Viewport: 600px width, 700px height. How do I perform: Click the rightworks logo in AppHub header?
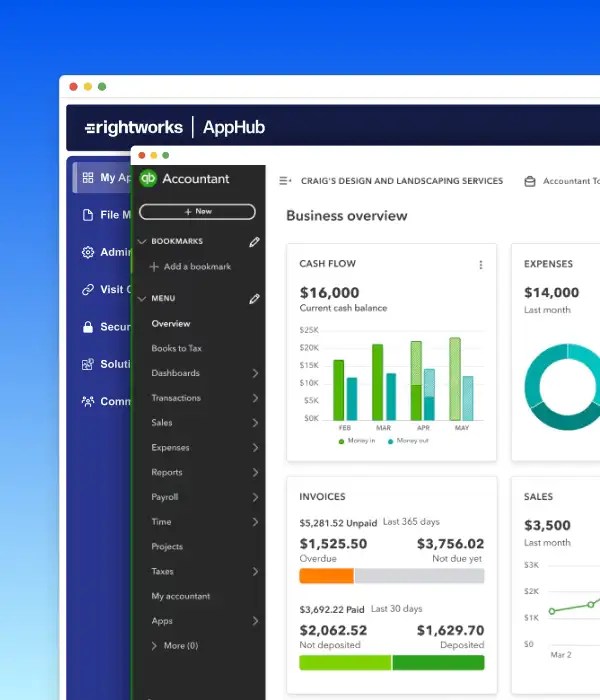click(134, 128)
